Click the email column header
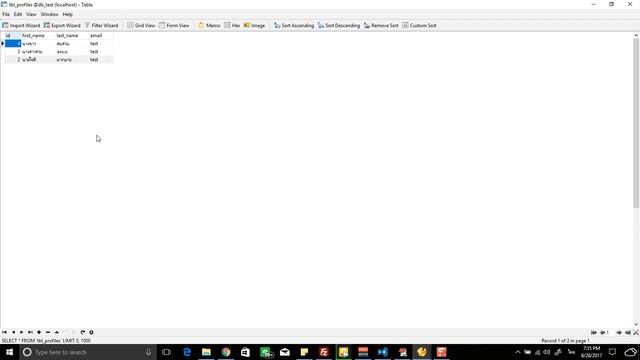Screen dimensions: 640x360 [101, 36]
